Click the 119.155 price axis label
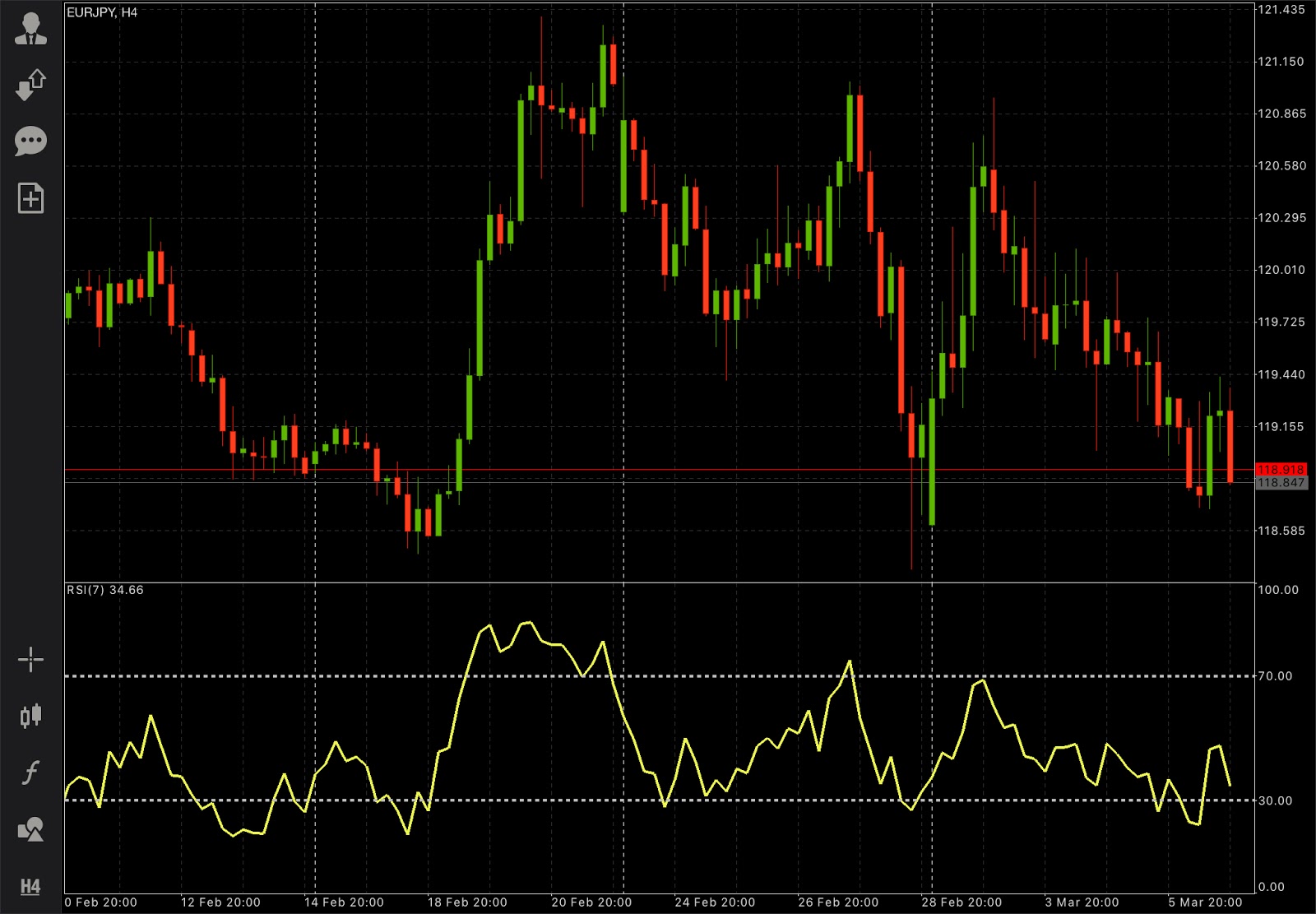The image size is (1316, 914). tap(1281, 426)
